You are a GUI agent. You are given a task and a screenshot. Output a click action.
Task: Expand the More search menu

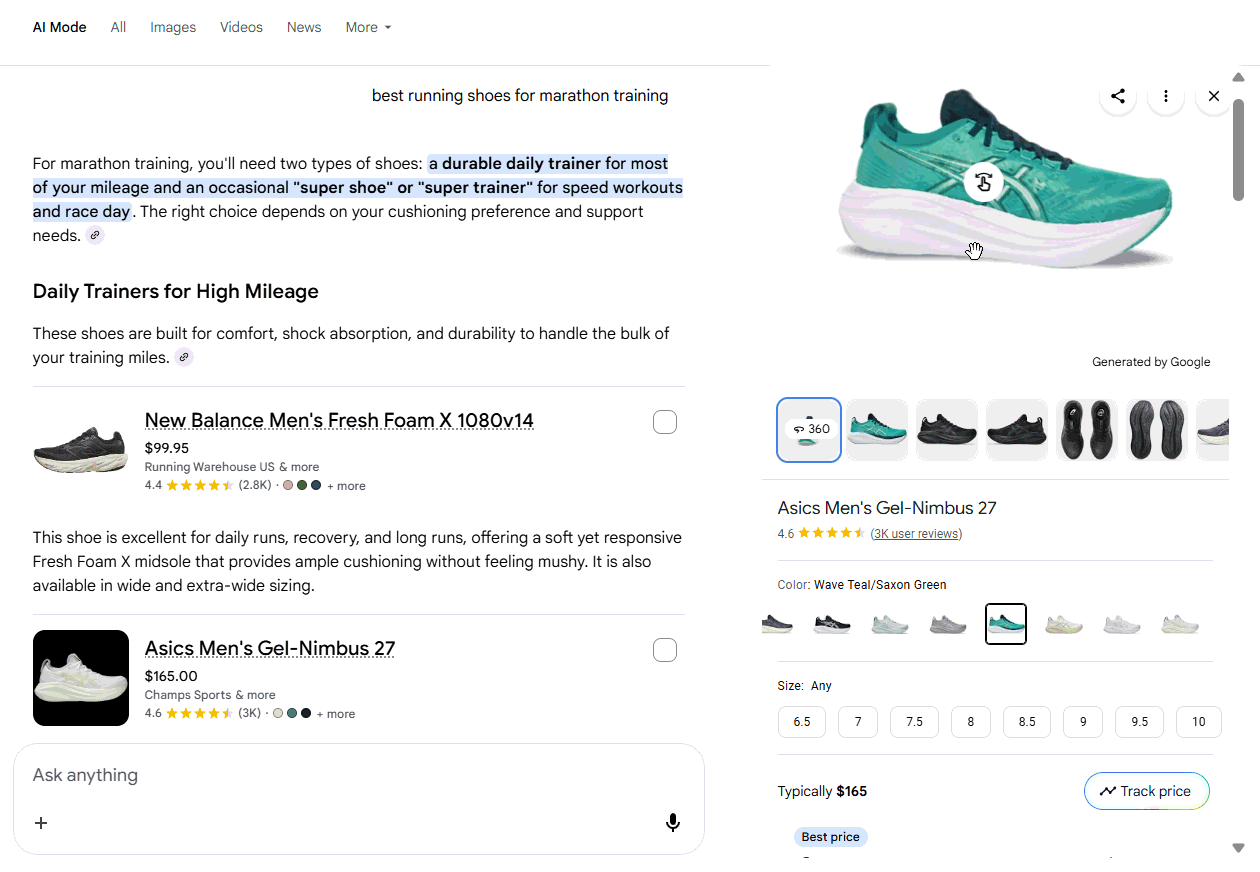point(368,27)
